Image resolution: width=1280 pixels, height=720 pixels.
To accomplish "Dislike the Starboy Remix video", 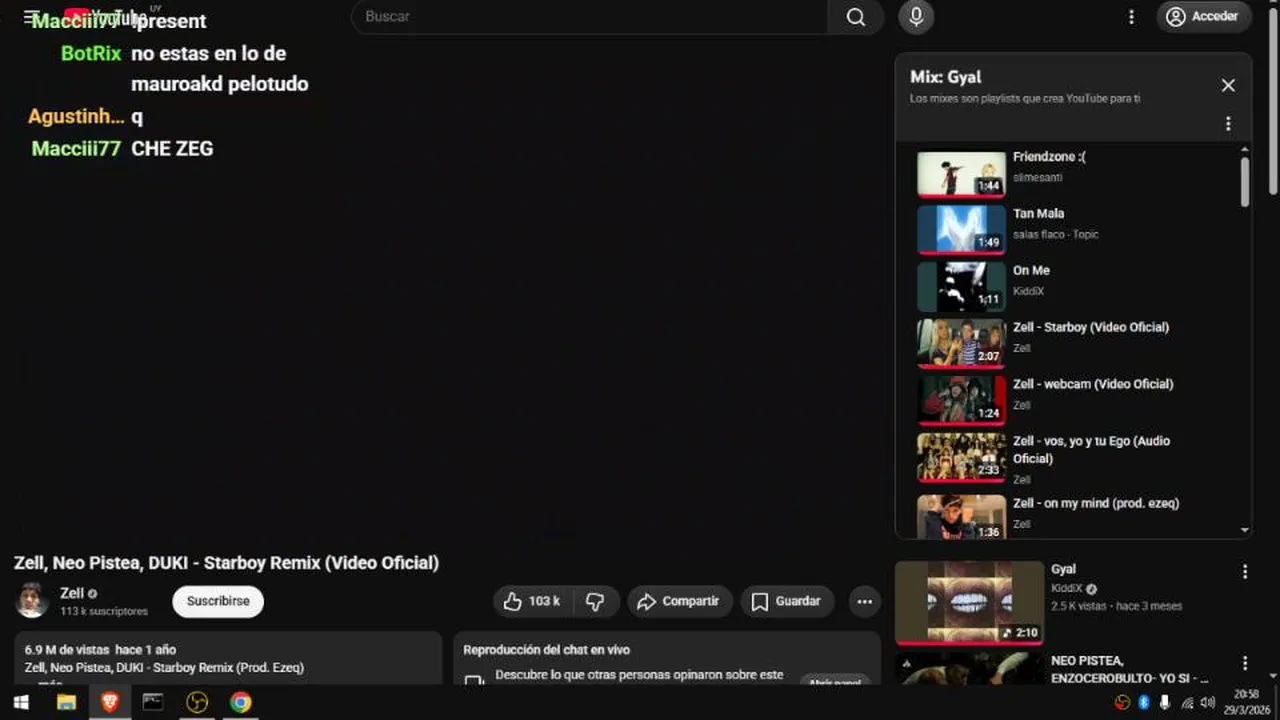I will 595,601.
